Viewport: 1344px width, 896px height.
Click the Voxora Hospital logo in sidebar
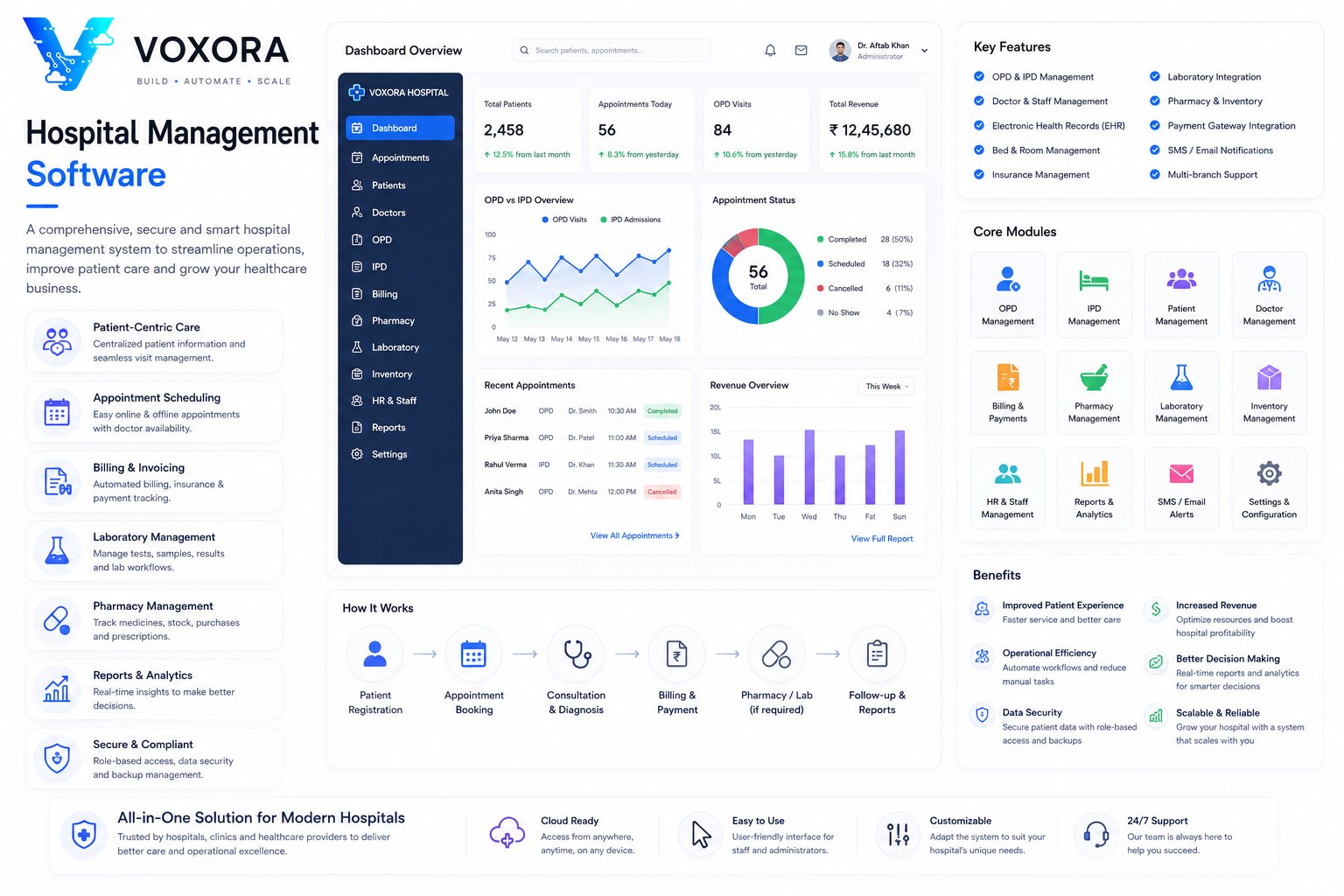point(356,92)
